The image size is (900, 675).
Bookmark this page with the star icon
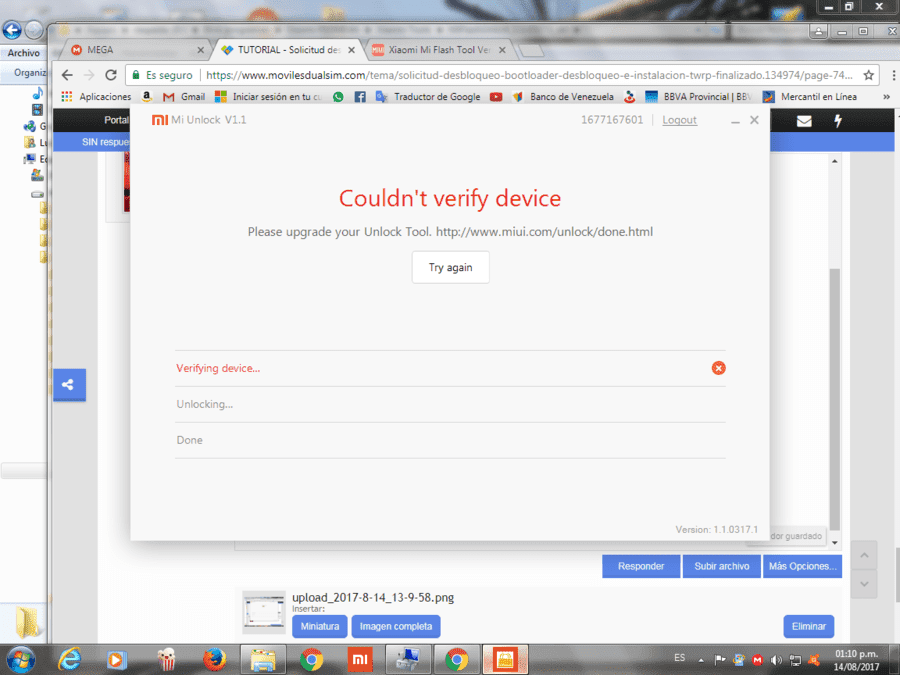868,75
